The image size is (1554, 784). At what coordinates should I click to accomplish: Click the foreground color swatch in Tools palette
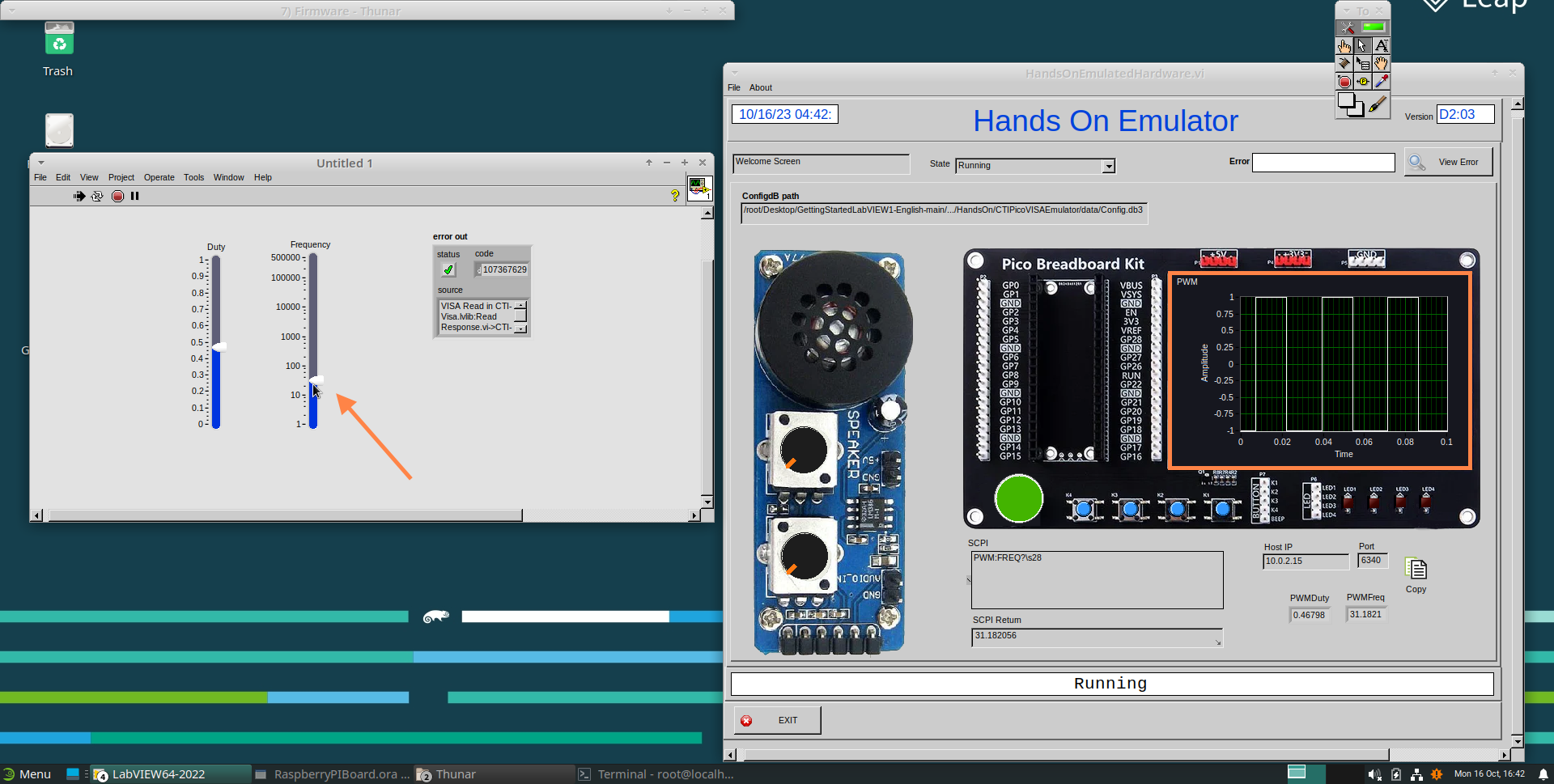point(1346,101)
